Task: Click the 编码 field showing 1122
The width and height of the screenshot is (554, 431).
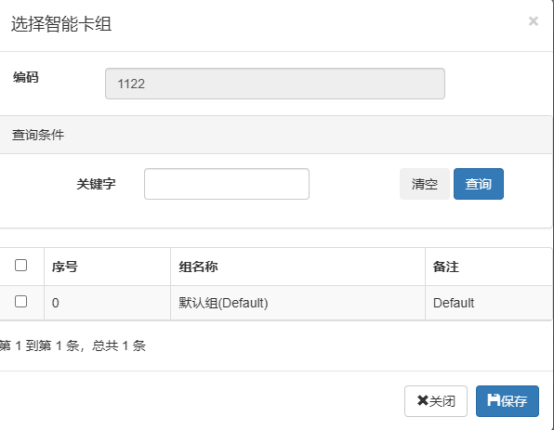Action: tap(275, 84)
